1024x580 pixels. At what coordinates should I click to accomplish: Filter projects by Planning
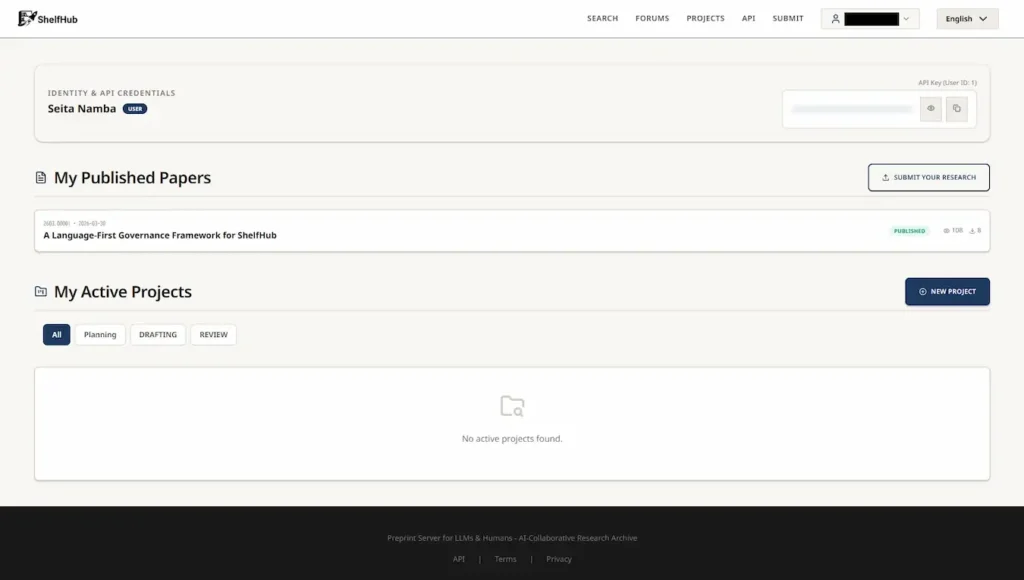point(100,335)
